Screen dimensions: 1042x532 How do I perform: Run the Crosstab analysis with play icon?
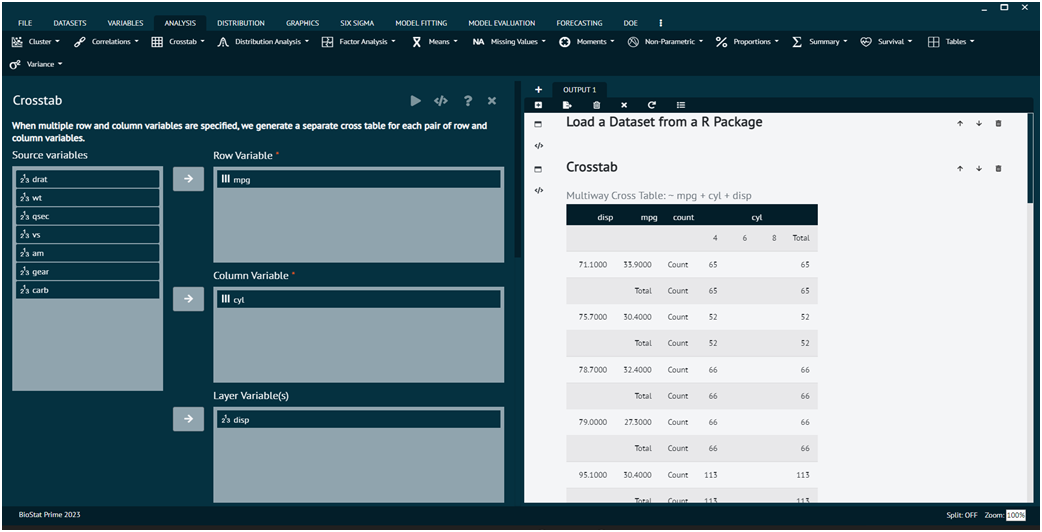pyautogui.click(x=415, y=101)
